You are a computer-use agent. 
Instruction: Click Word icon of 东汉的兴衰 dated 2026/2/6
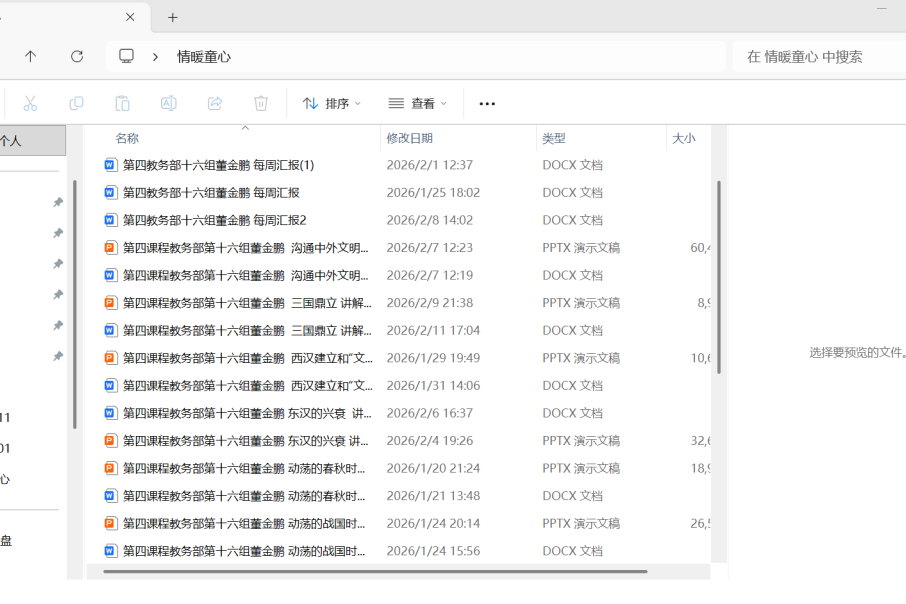110,413
